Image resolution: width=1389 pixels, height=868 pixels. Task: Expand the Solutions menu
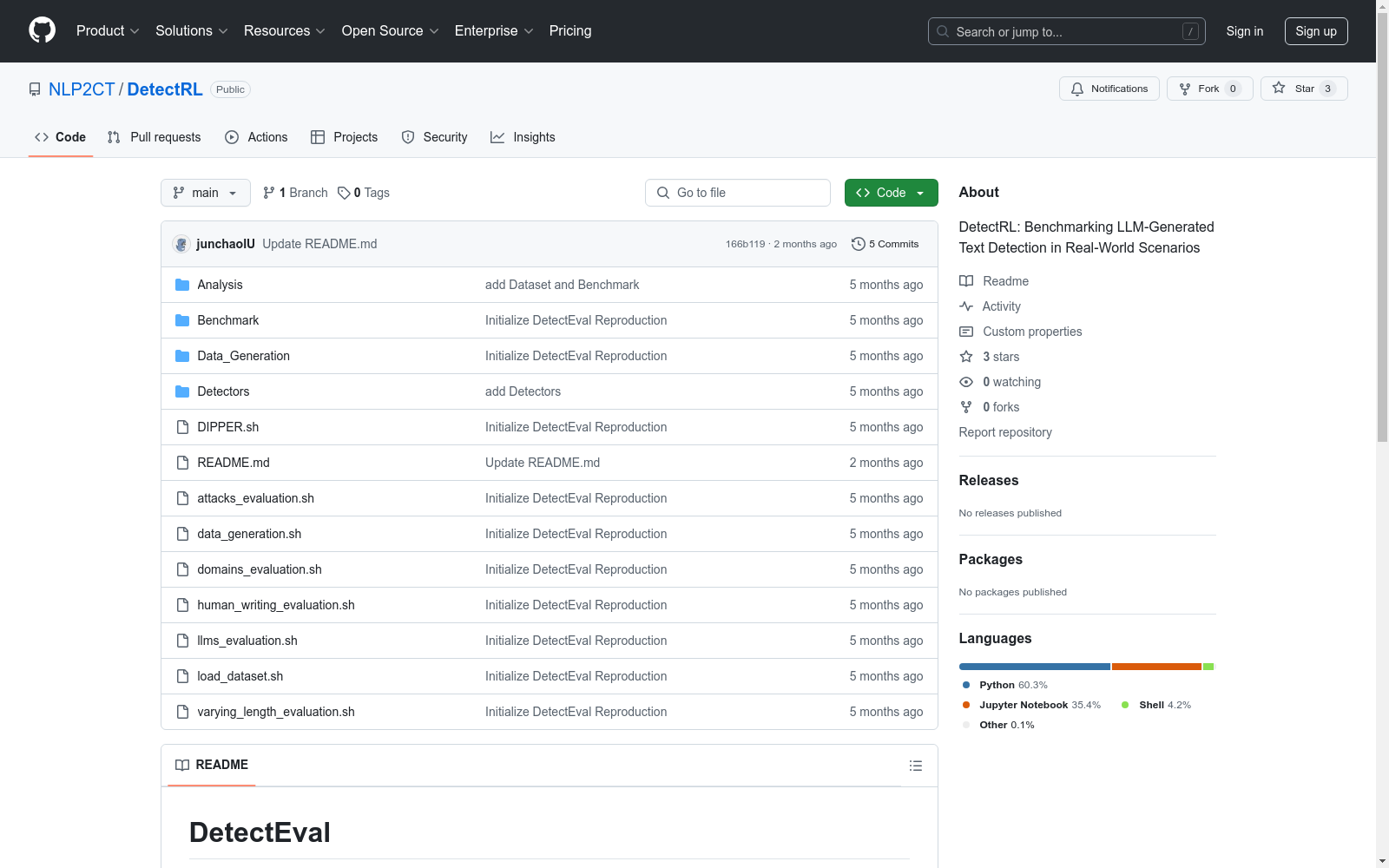[192, 30]
